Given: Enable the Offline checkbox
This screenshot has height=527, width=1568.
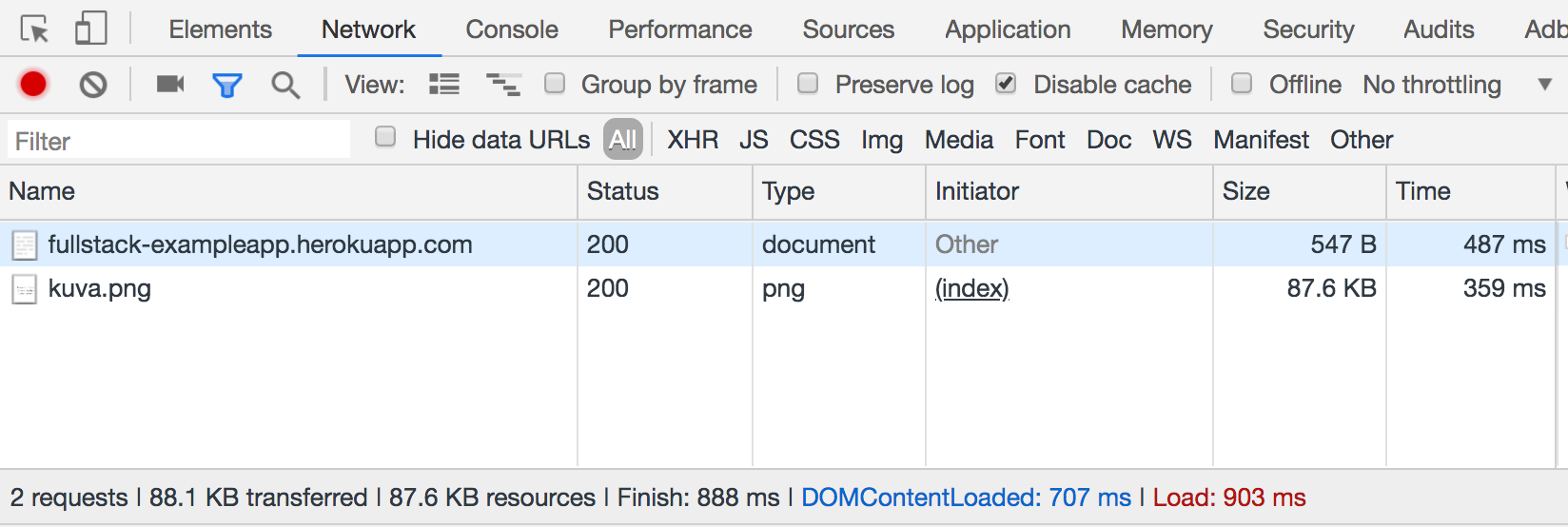Looking at the screenshot, I should click(x=1242, y=84).
